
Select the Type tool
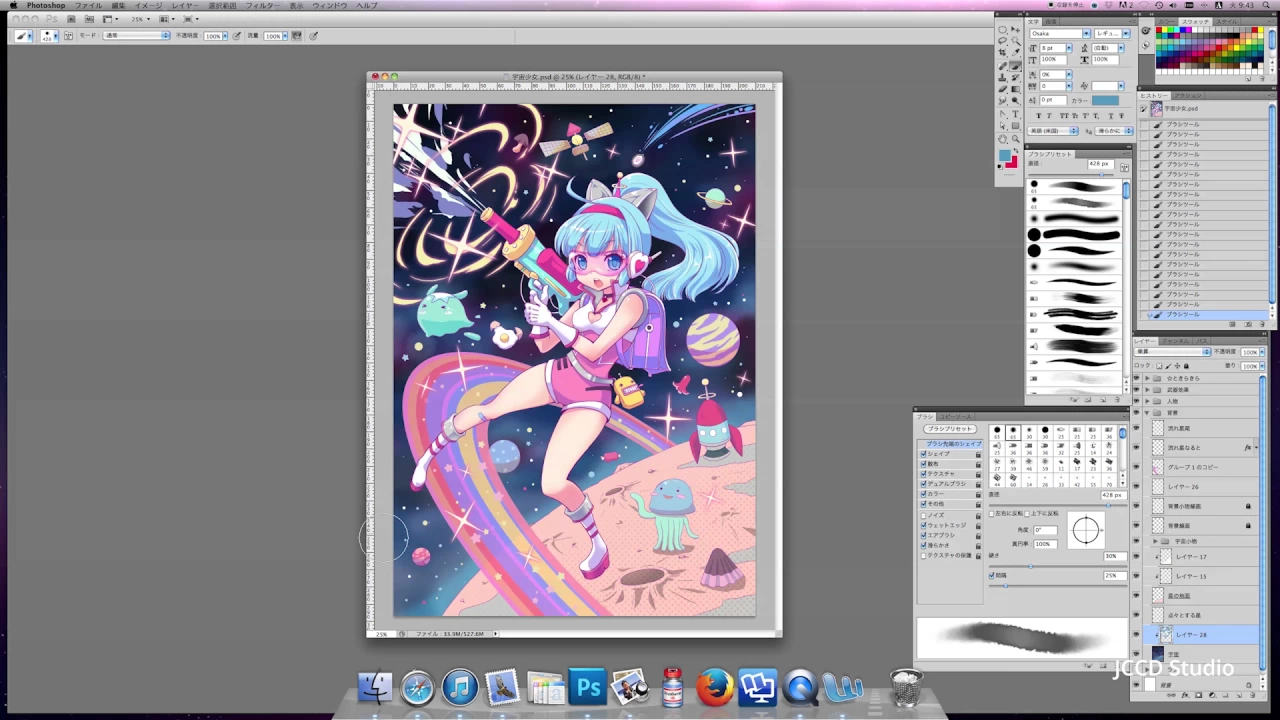[1016, 114]
